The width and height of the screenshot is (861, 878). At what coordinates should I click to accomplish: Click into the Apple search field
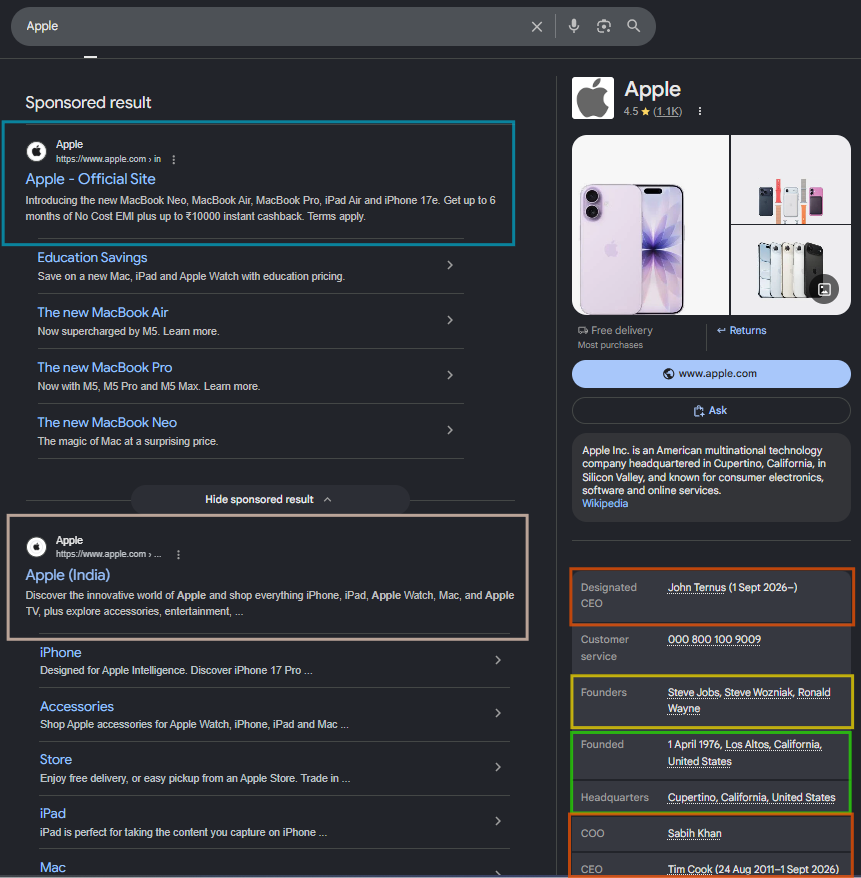click(274, 26)
